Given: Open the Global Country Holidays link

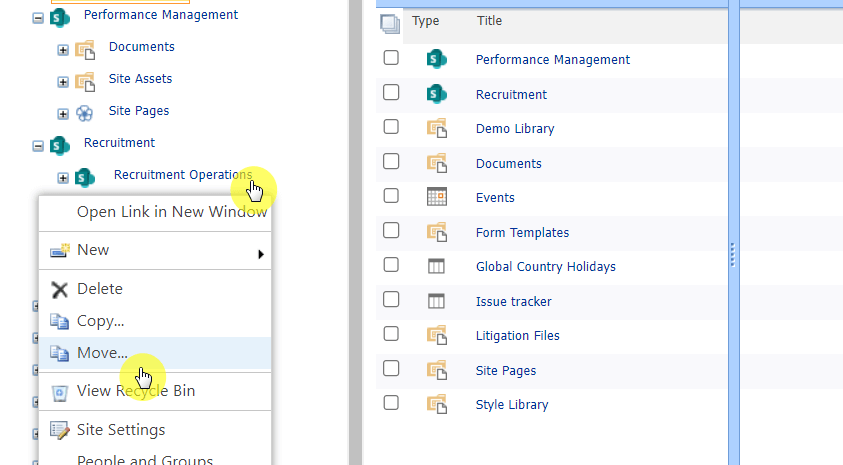Looking at the screenshot, I should pyautogui.click(x=546, y=267).
